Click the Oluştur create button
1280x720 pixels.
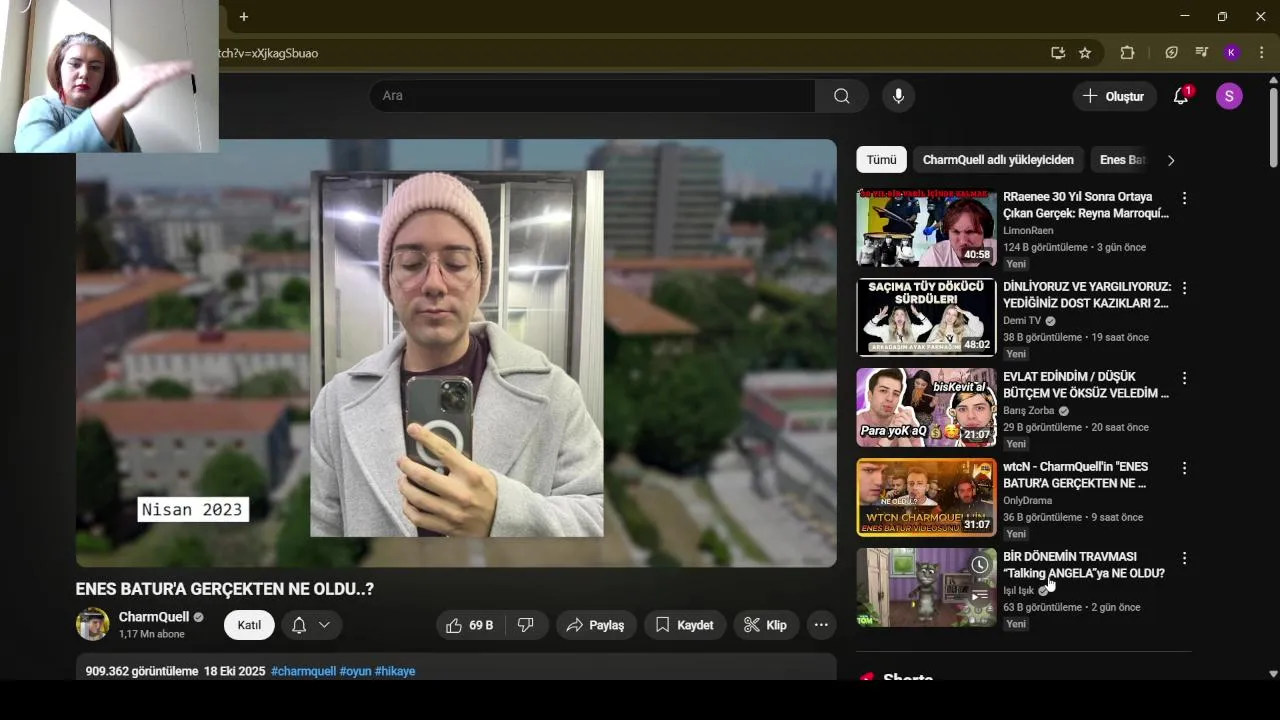[x=1115, y=96]
